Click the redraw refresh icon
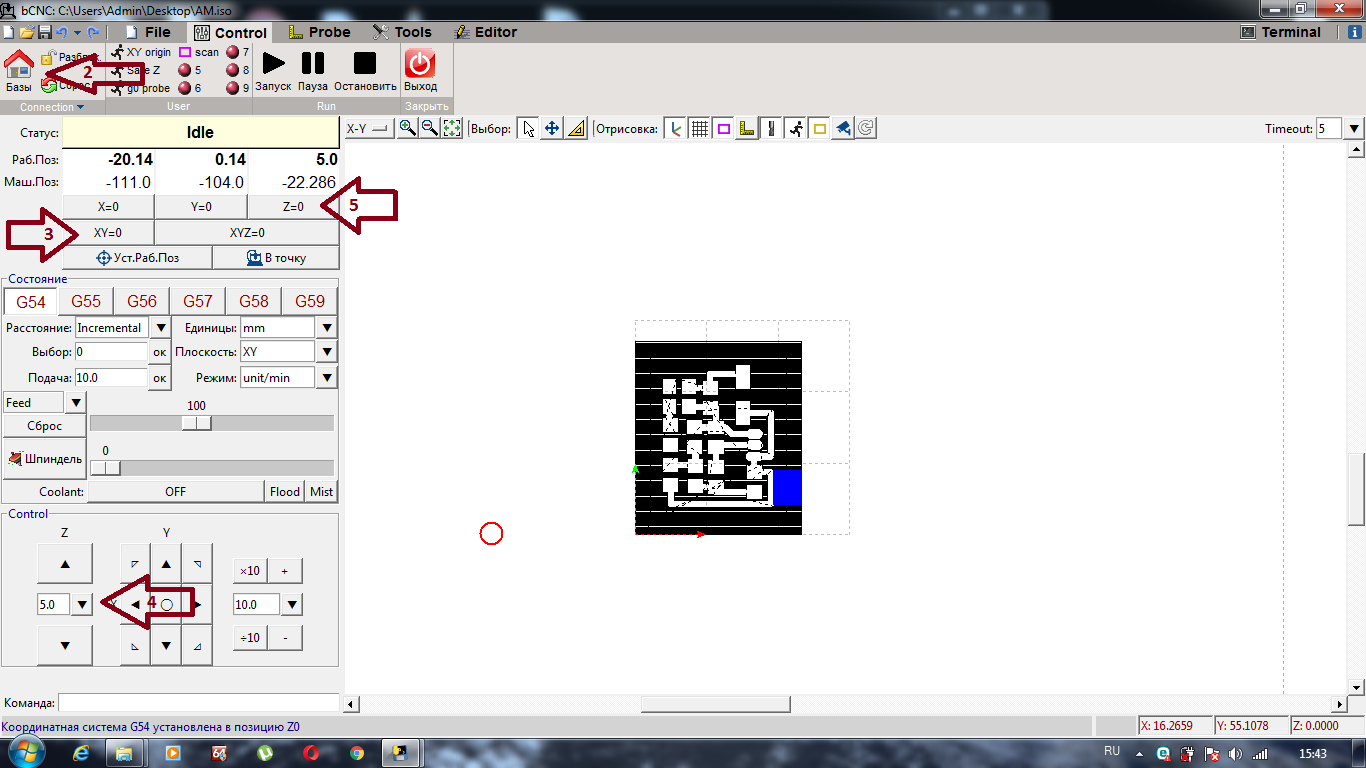Viewport: 1366px width, 768px height. (x=866, y=128)
